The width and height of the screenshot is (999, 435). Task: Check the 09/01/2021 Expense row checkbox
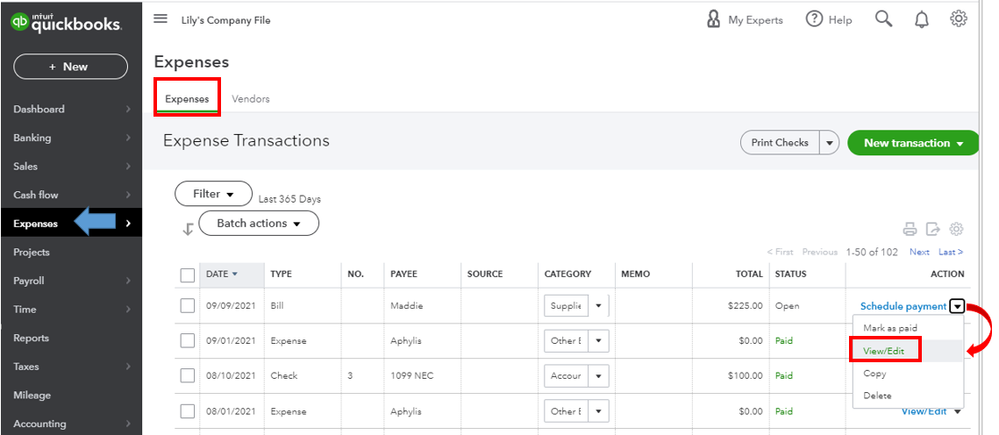187,341
